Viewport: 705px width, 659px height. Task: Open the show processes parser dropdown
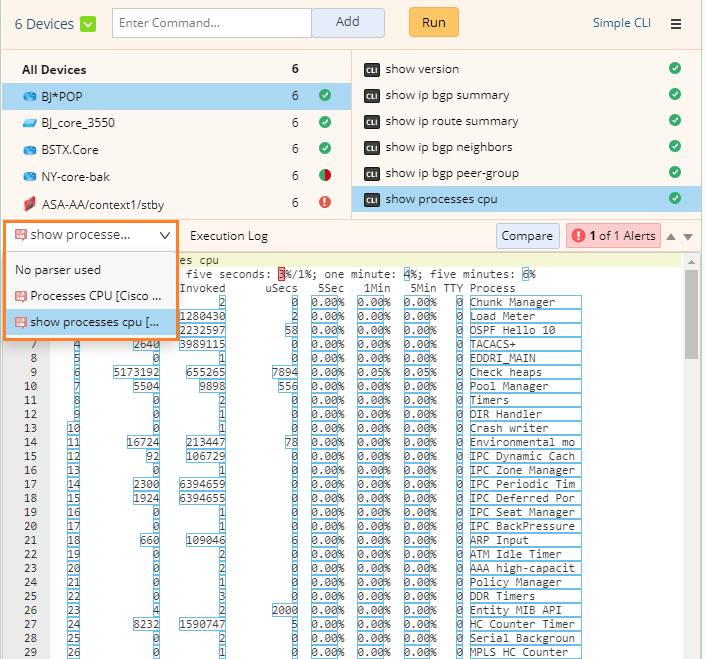click(x=91, y=235)
